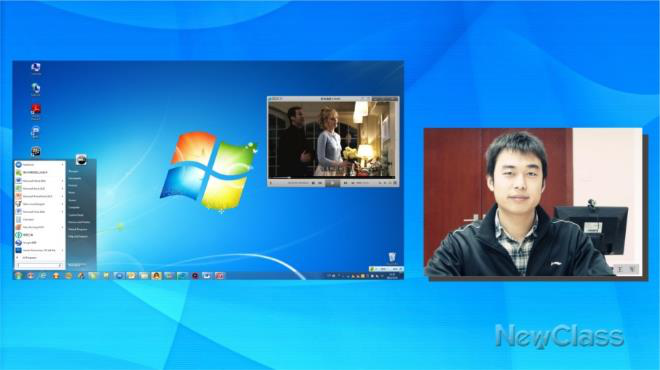Image resolution: width=660 pixels, height=370 pixels.
Task: Select the Computer link in Start menu
Action: 74,208
